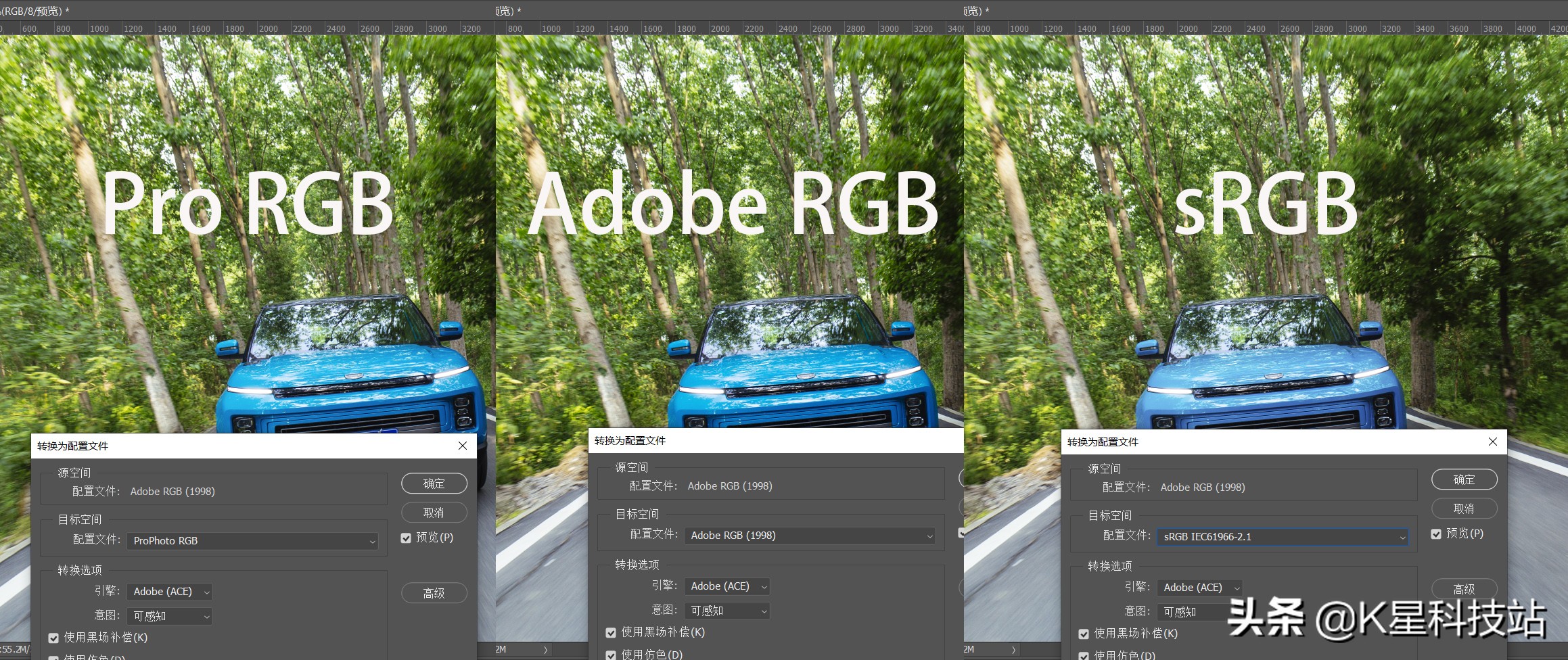Toggle 预览(P) checkbox in ProPhoto RGB dialog
1568x660 pixels.
(x=406, y=538)
